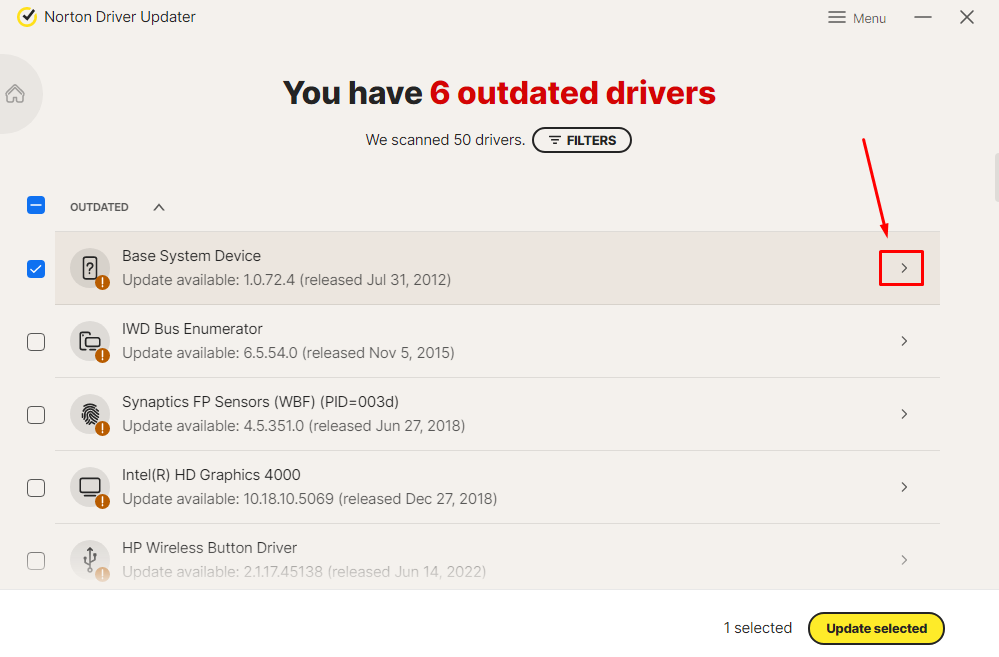This screenshot has height=657, width=999.
Task: Click the Synaptics fingerprint sensor icon
Action: (x=90, y=414)
